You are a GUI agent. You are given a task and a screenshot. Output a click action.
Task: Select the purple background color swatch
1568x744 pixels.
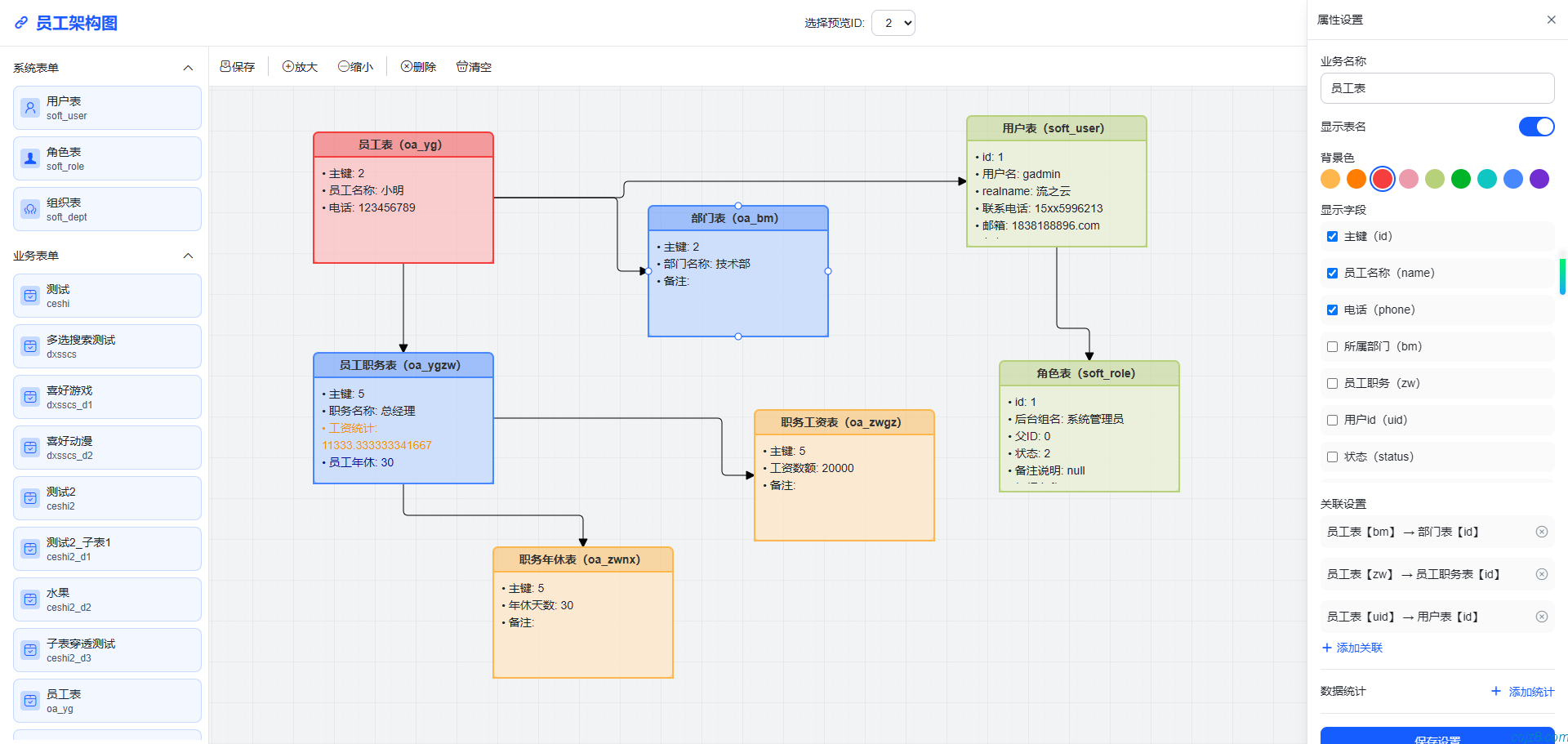(x=1539, y=178)
